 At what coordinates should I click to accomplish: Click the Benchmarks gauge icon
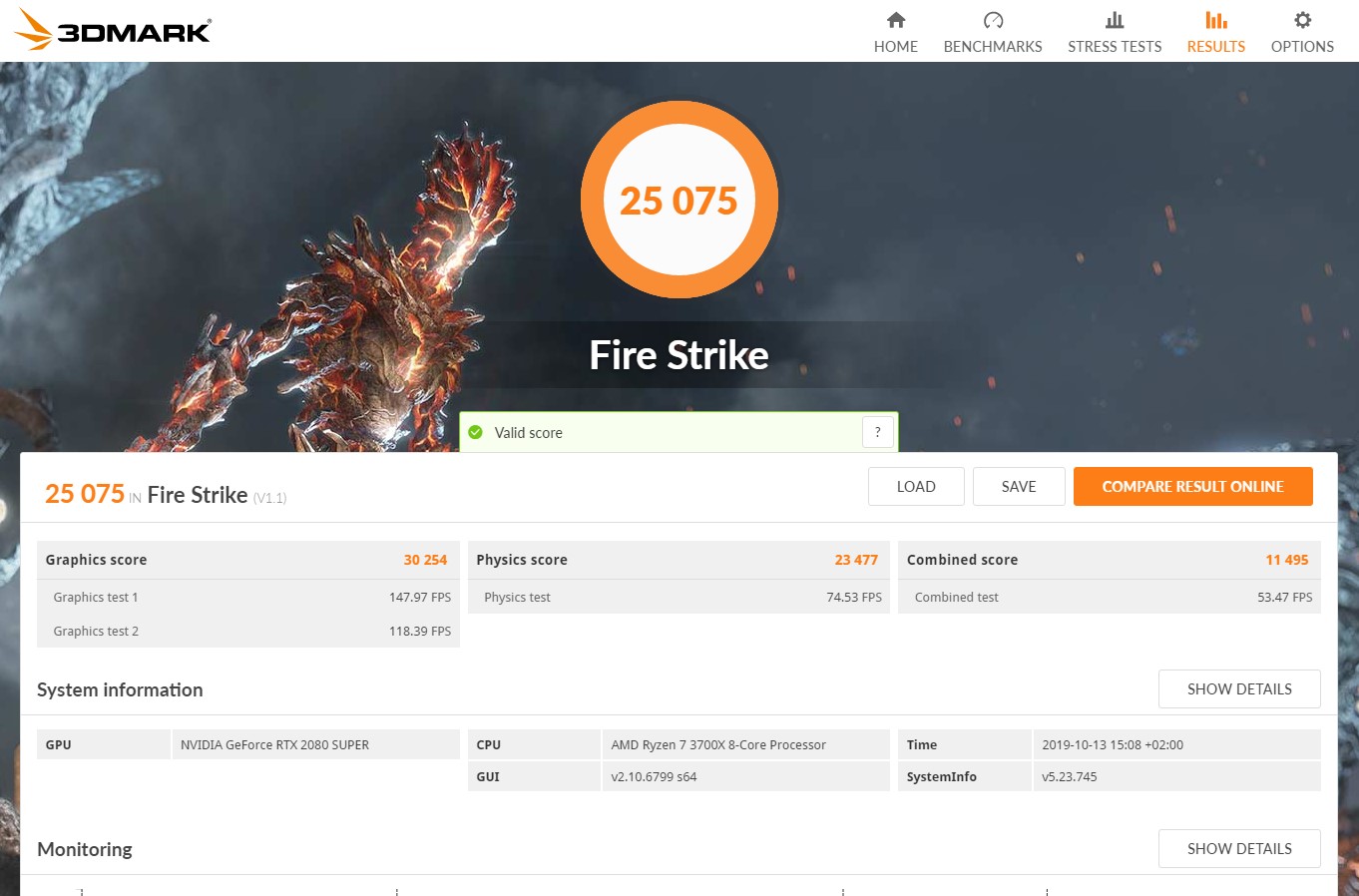pyautogui.click(x=993, y=20)
